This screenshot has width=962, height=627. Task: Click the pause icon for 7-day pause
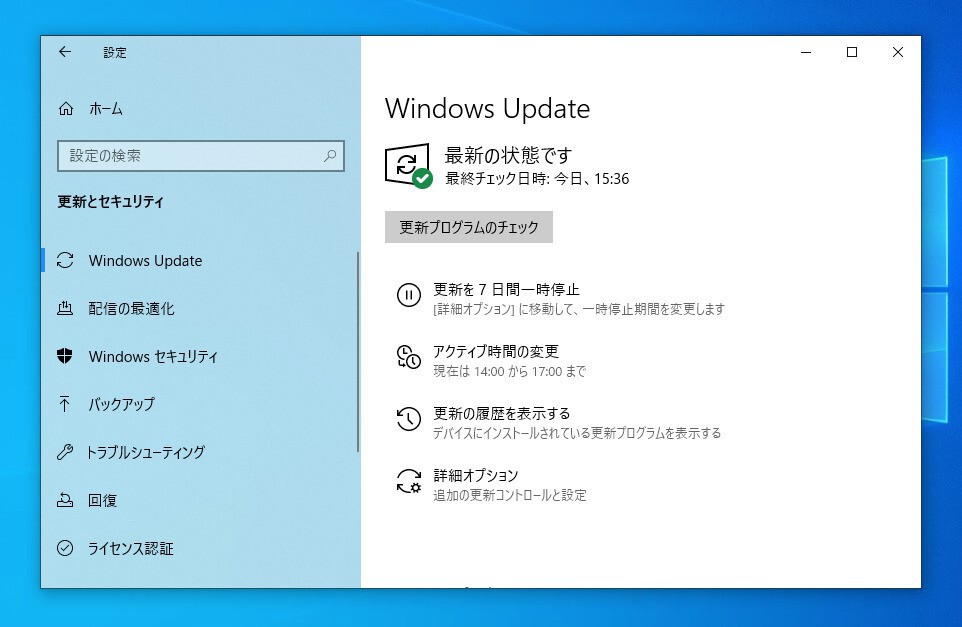[x=409, y=295]
